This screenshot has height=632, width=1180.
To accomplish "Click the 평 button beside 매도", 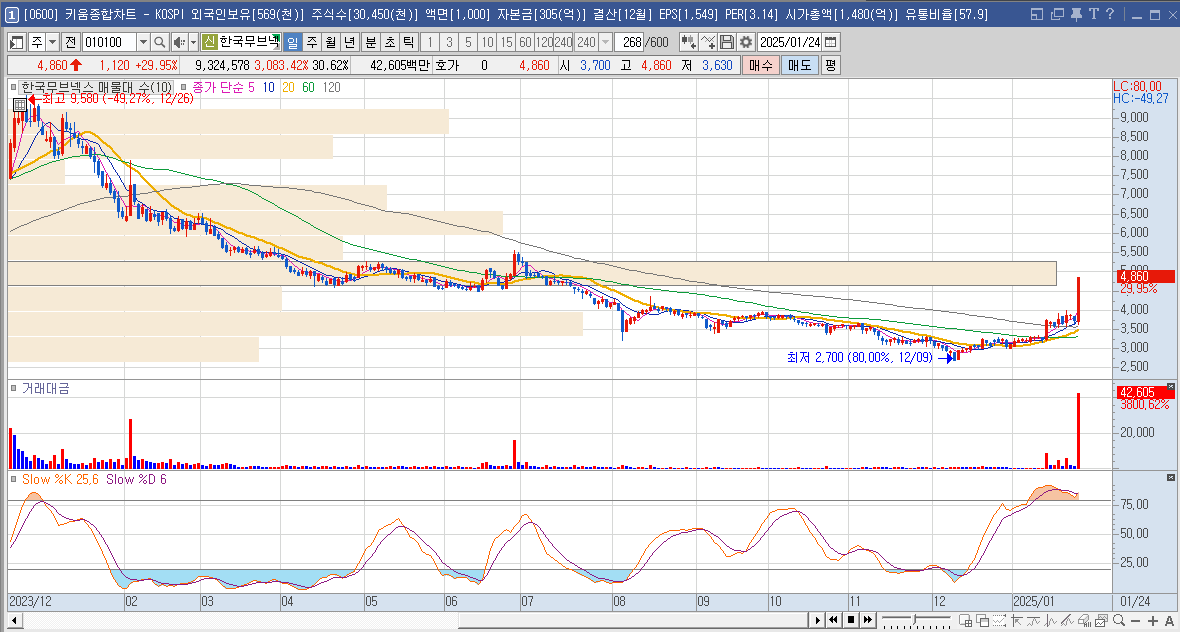I will pyautogui.click(x=830, y=65).
